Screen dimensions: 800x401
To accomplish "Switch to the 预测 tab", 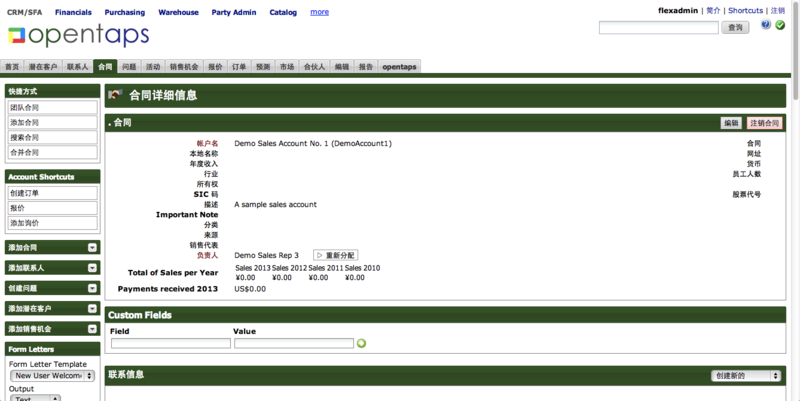I will tap(263, 67).
